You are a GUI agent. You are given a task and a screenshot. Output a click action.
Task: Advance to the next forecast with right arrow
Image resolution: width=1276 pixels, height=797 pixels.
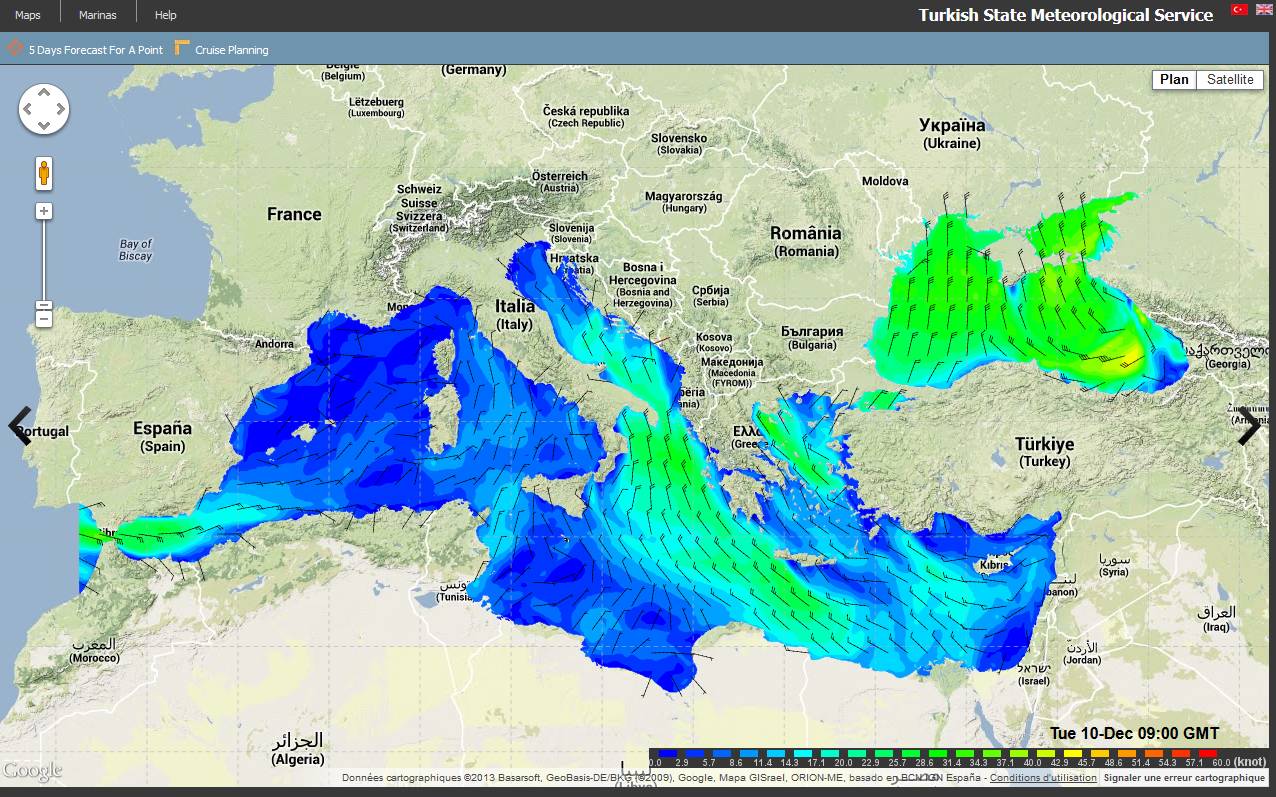1249,426
